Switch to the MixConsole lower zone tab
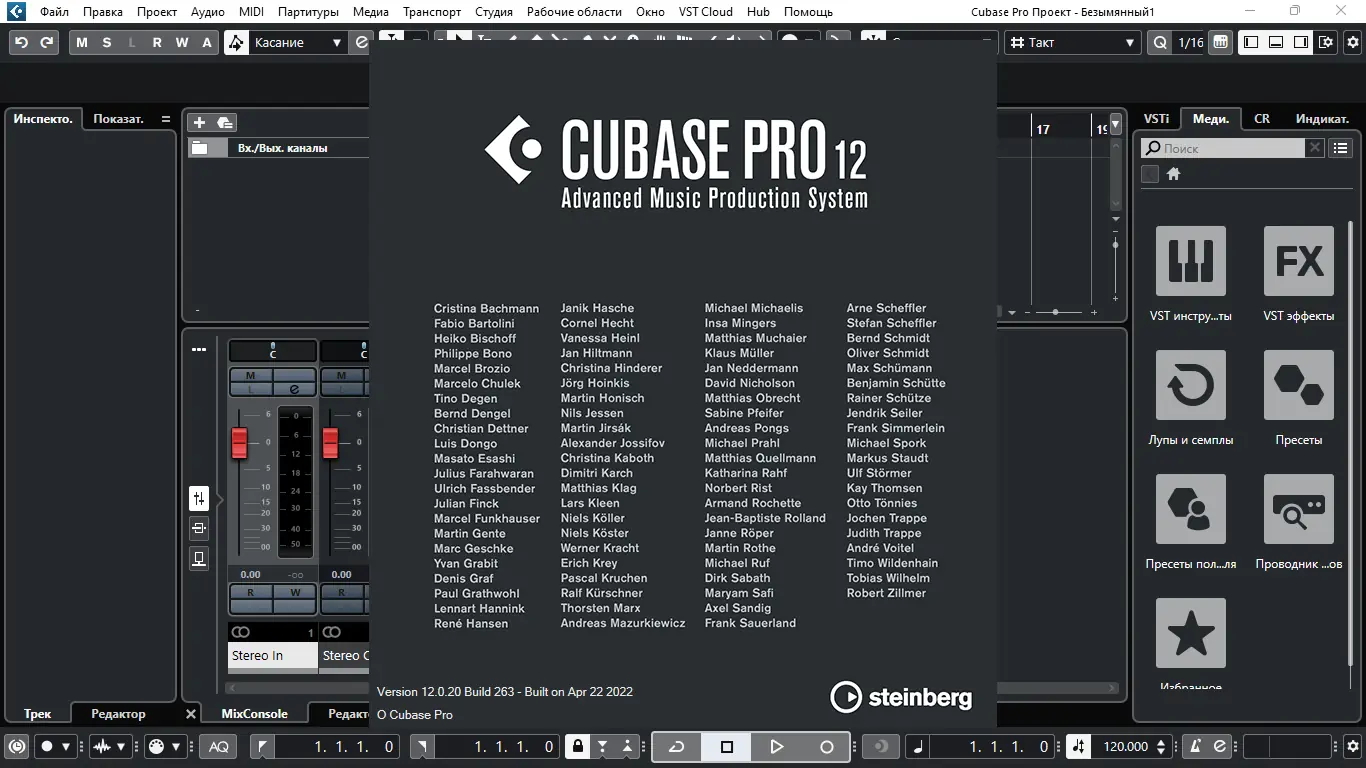Viewport: 1366px width, 768px height. point(255,714)
